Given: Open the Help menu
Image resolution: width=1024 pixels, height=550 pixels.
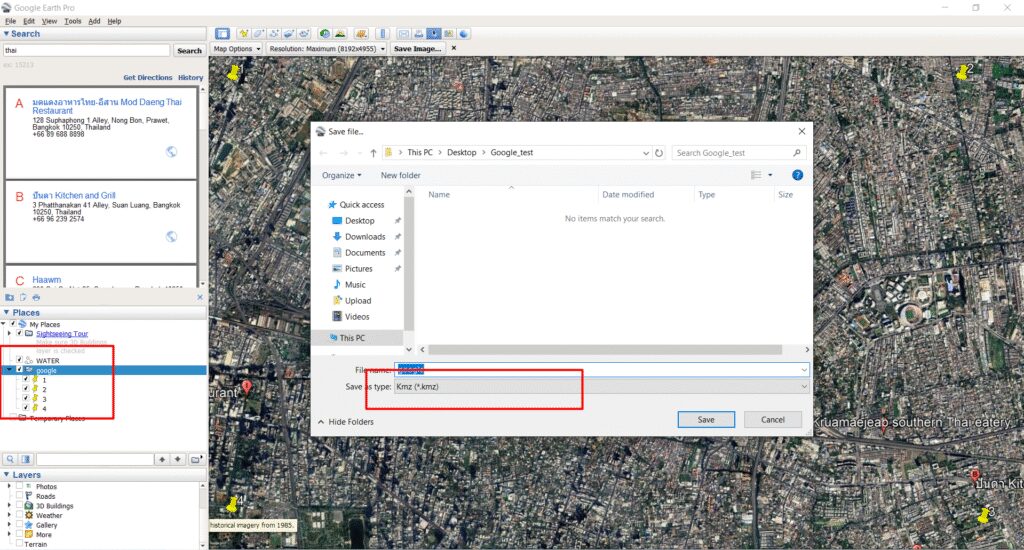Looking at the screenshot, I should point(114,21).
